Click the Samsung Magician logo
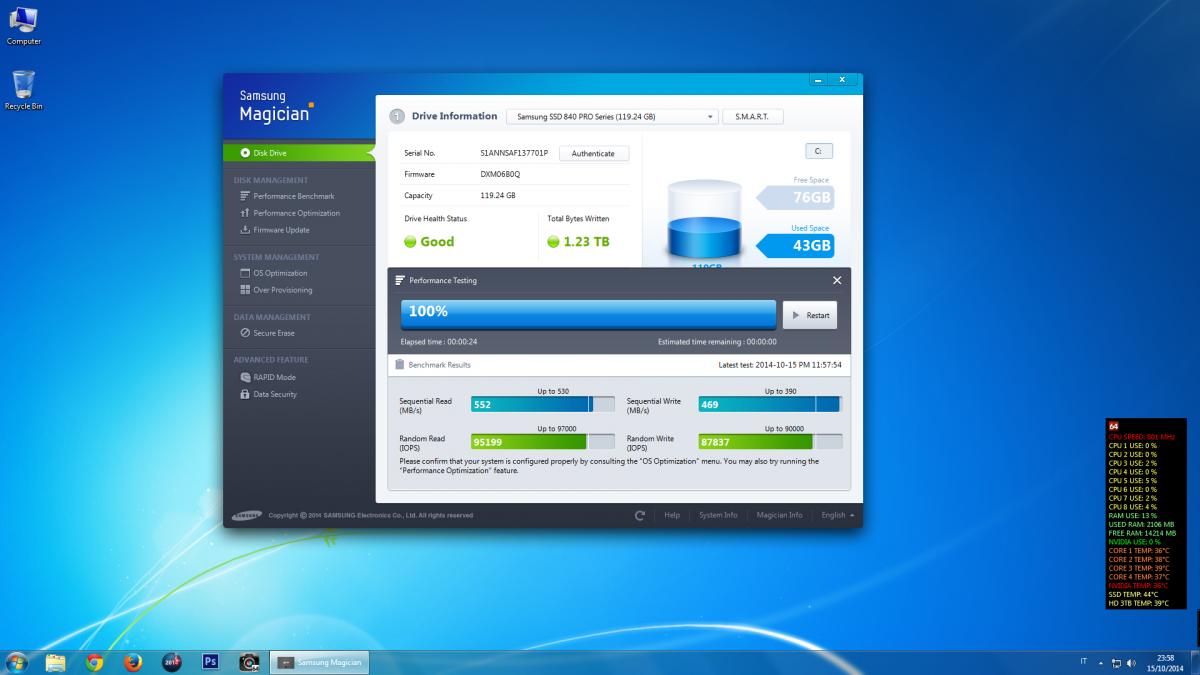 pos(276,106)
